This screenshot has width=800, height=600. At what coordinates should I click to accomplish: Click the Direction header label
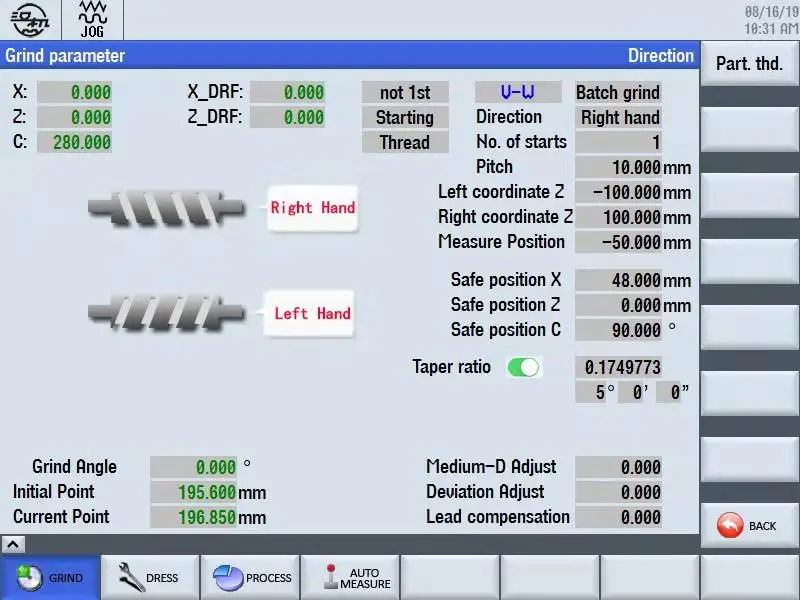(x=661, y=56)
